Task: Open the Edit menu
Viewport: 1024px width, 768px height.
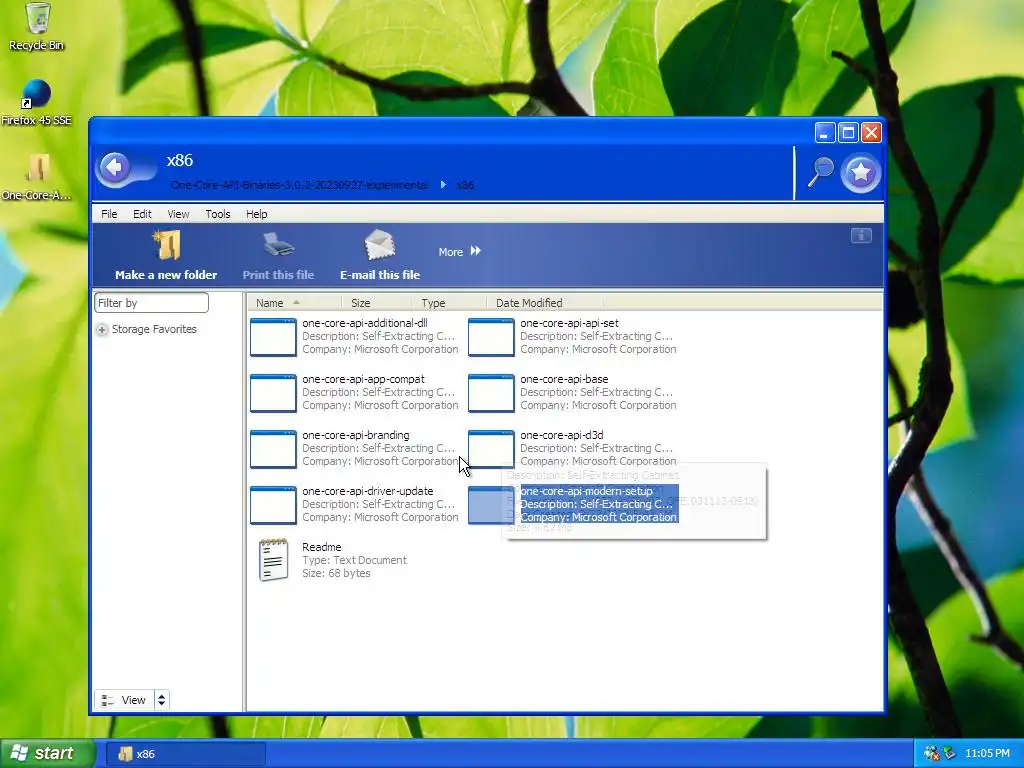Action: pyautogui.click(x=142, y=214)
